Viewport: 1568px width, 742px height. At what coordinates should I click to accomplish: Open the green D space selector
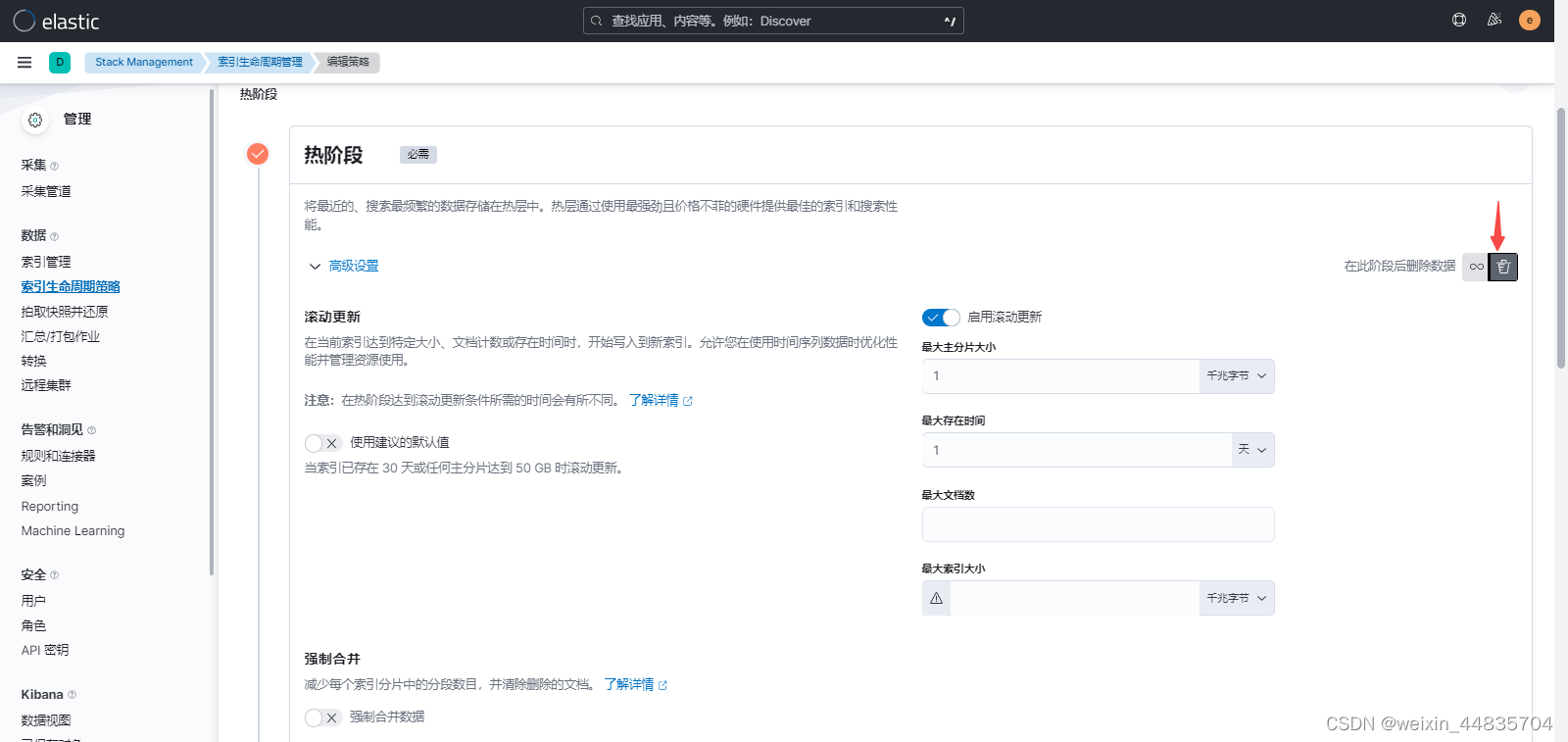[x=60, y=62]
